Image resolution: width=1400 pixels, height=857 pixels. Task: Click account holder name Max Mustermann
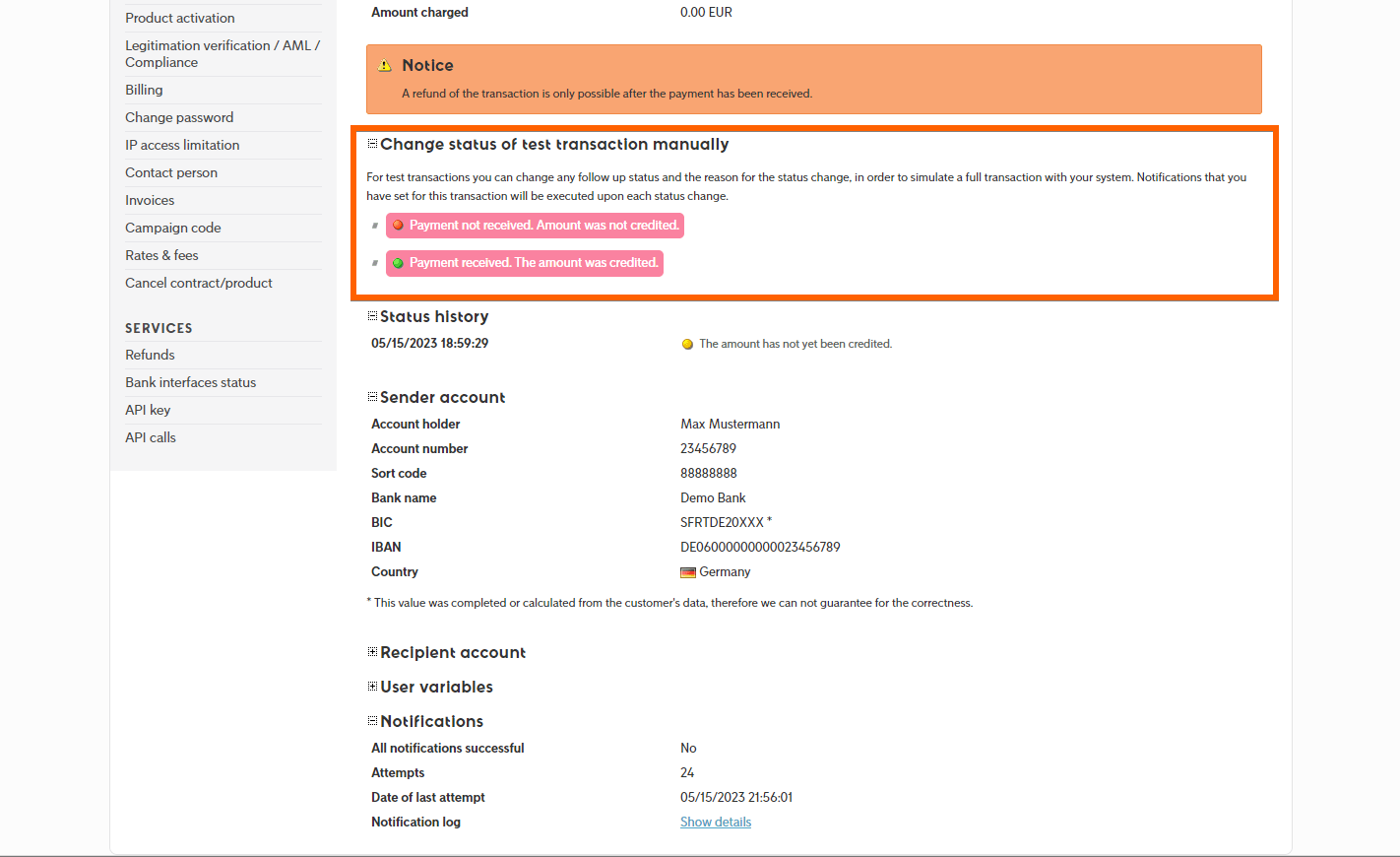730,424
